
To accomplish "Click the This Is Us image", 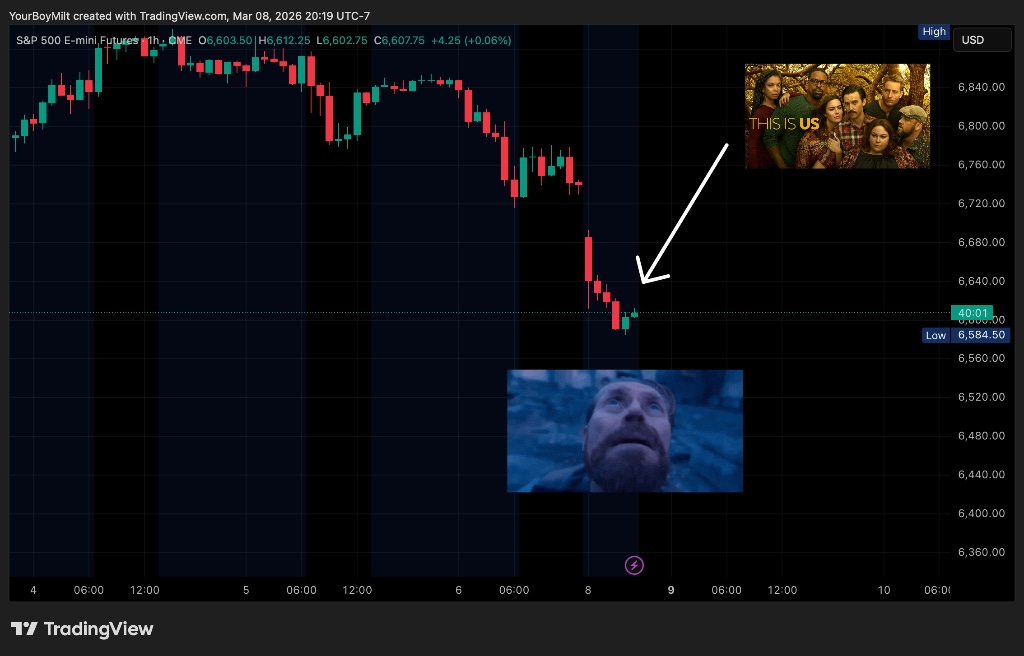I will click(837, 116).
